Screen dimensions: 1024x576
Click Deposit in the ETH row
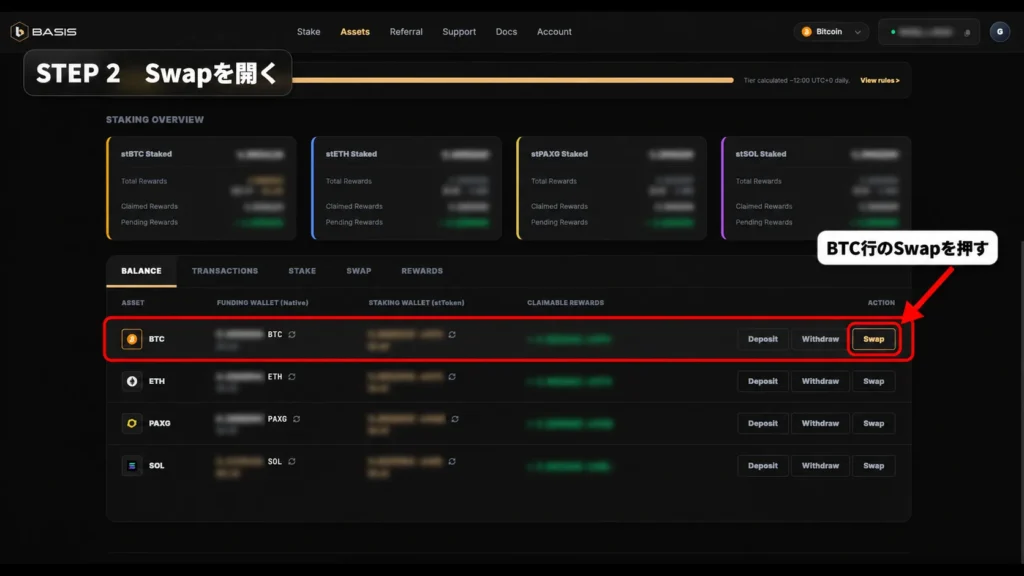[x=763, y=381]
